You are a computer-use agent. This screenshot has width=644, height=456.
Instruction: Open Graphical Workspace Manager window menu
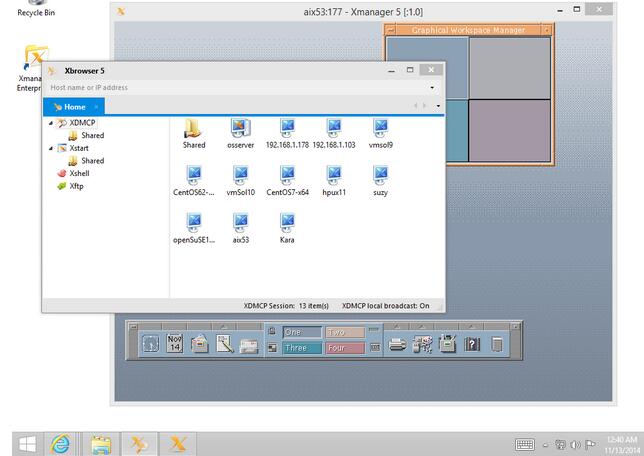click(x=391, y=30)
